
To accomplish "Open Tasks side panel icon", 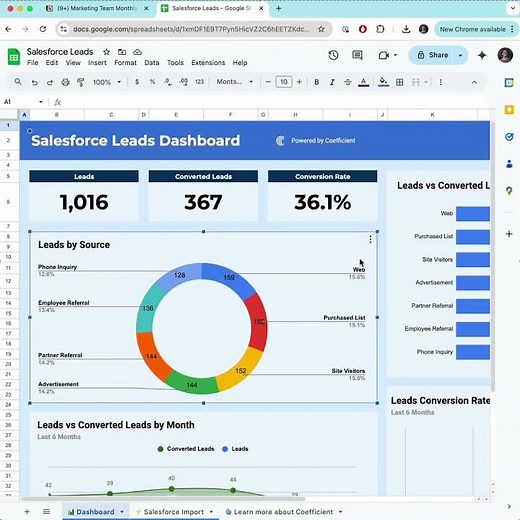I will [509, 137].
